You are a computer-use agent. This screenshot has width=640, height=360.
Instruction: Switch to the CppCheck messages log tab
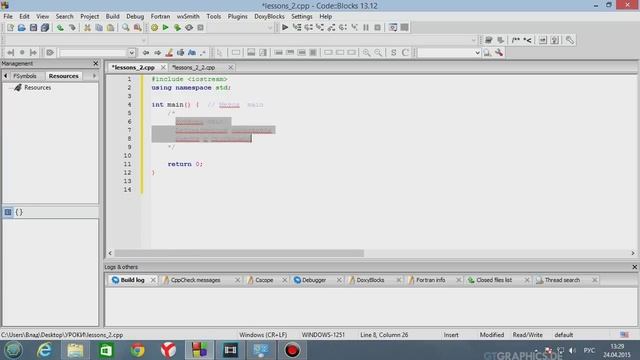196,280
